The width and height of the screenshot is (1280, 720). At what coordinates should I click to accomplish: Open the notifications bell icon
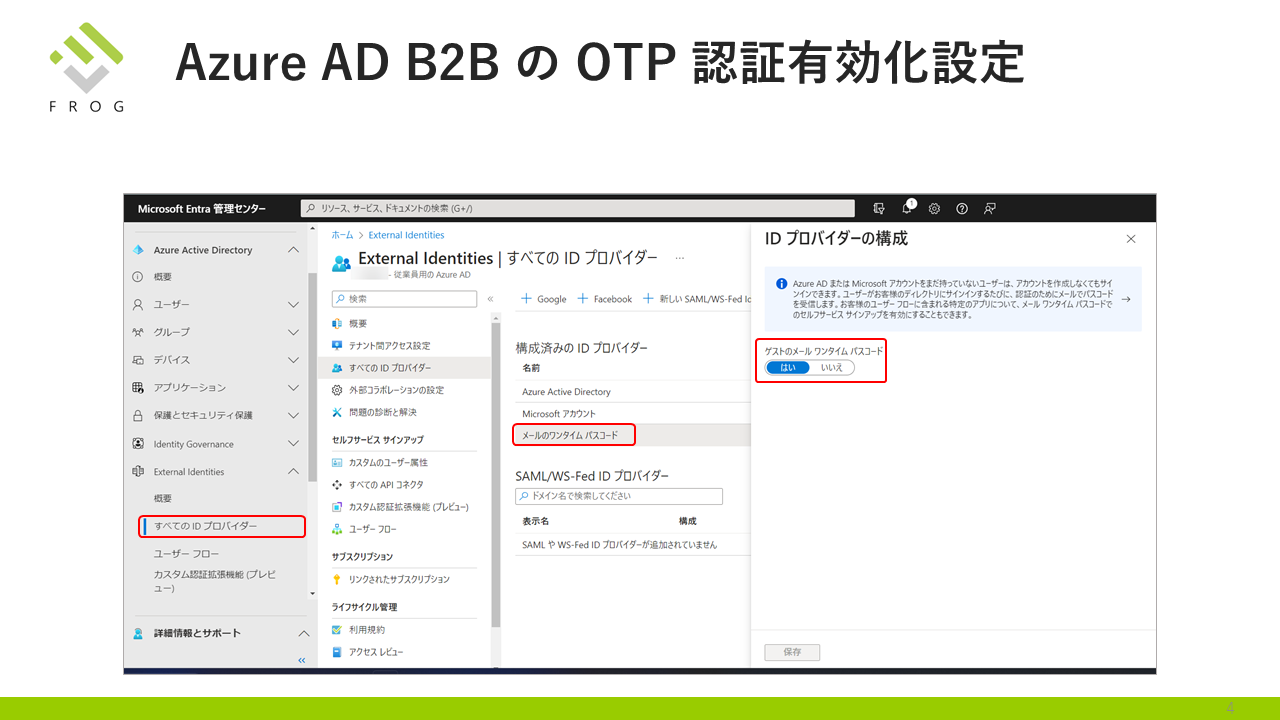coord(907,208)
